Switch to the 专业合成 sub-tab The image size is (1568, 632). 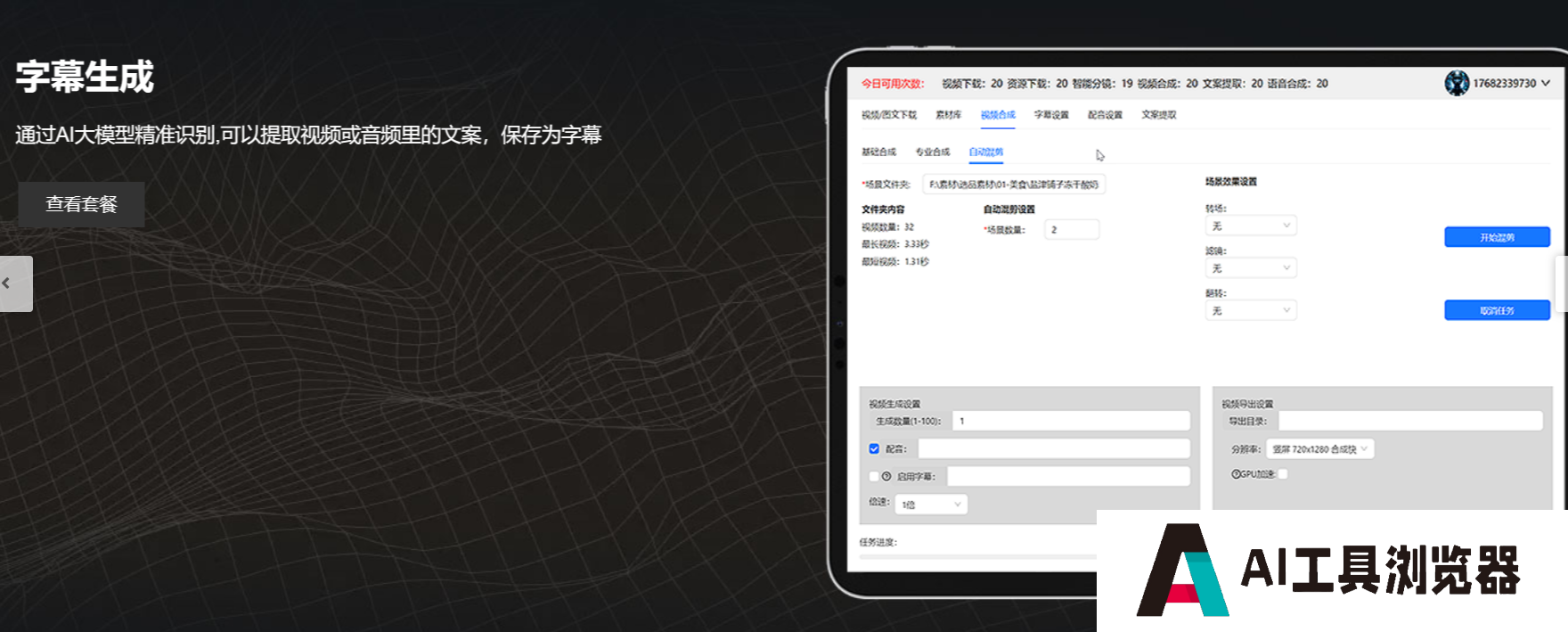pos(933,152)
